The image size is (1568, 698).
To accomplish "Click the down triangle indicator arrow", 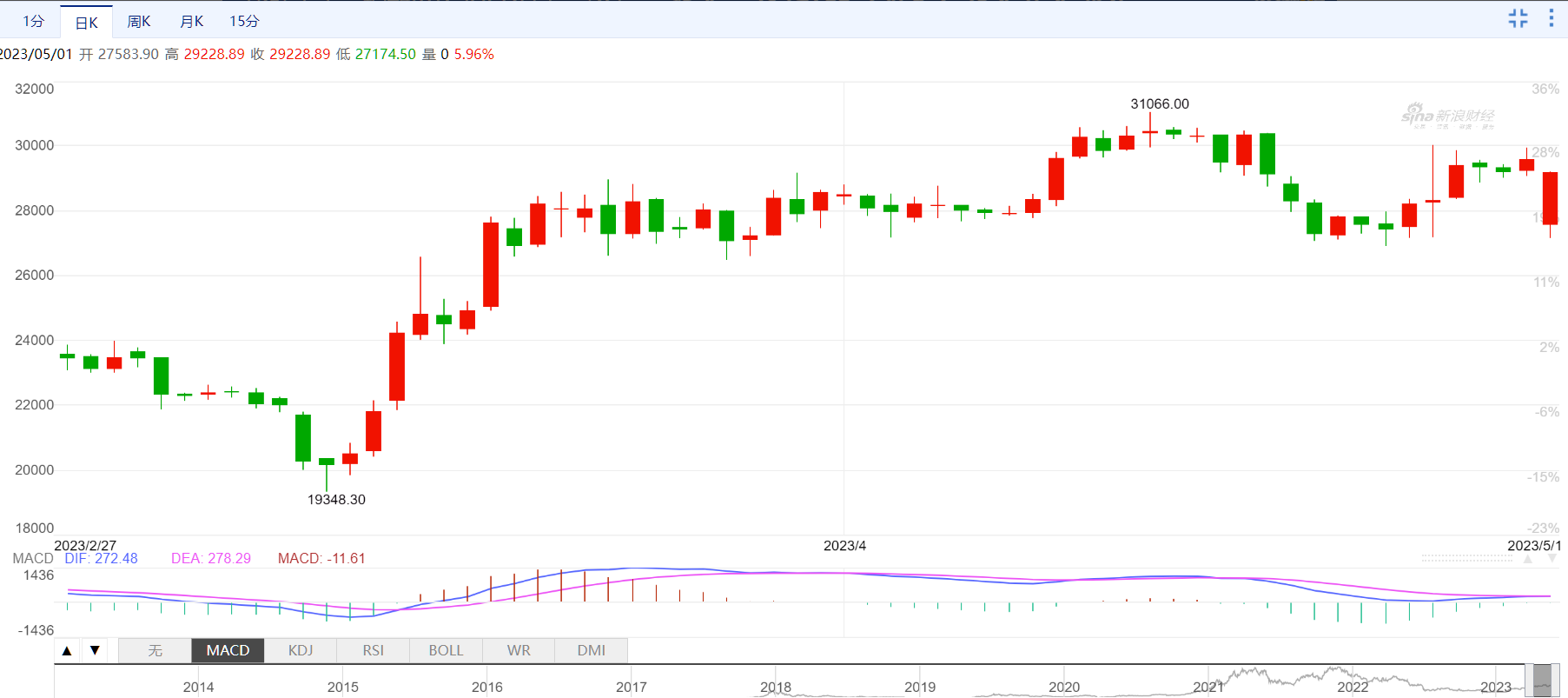I will click(x=95, y=650).
